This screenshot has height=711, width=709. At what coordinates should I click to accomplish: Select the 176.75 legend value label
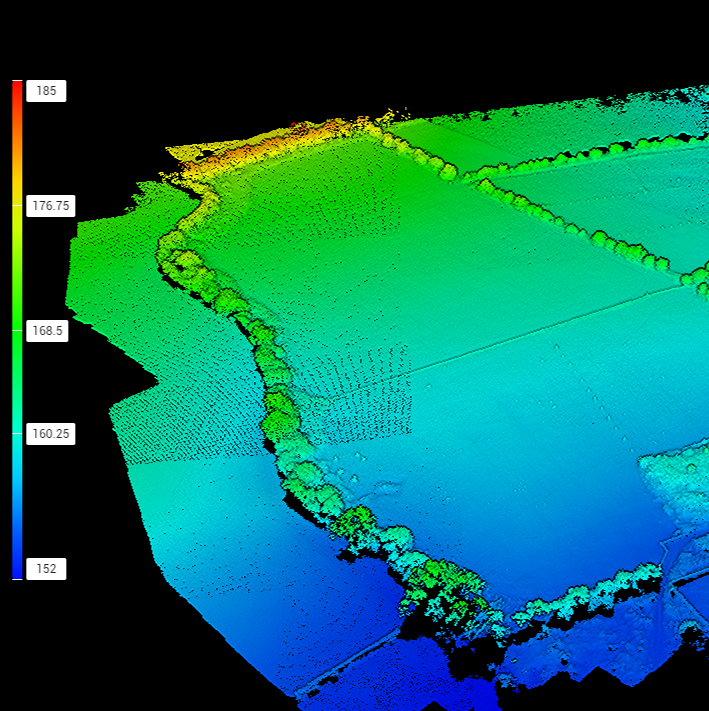click(51, 206)
